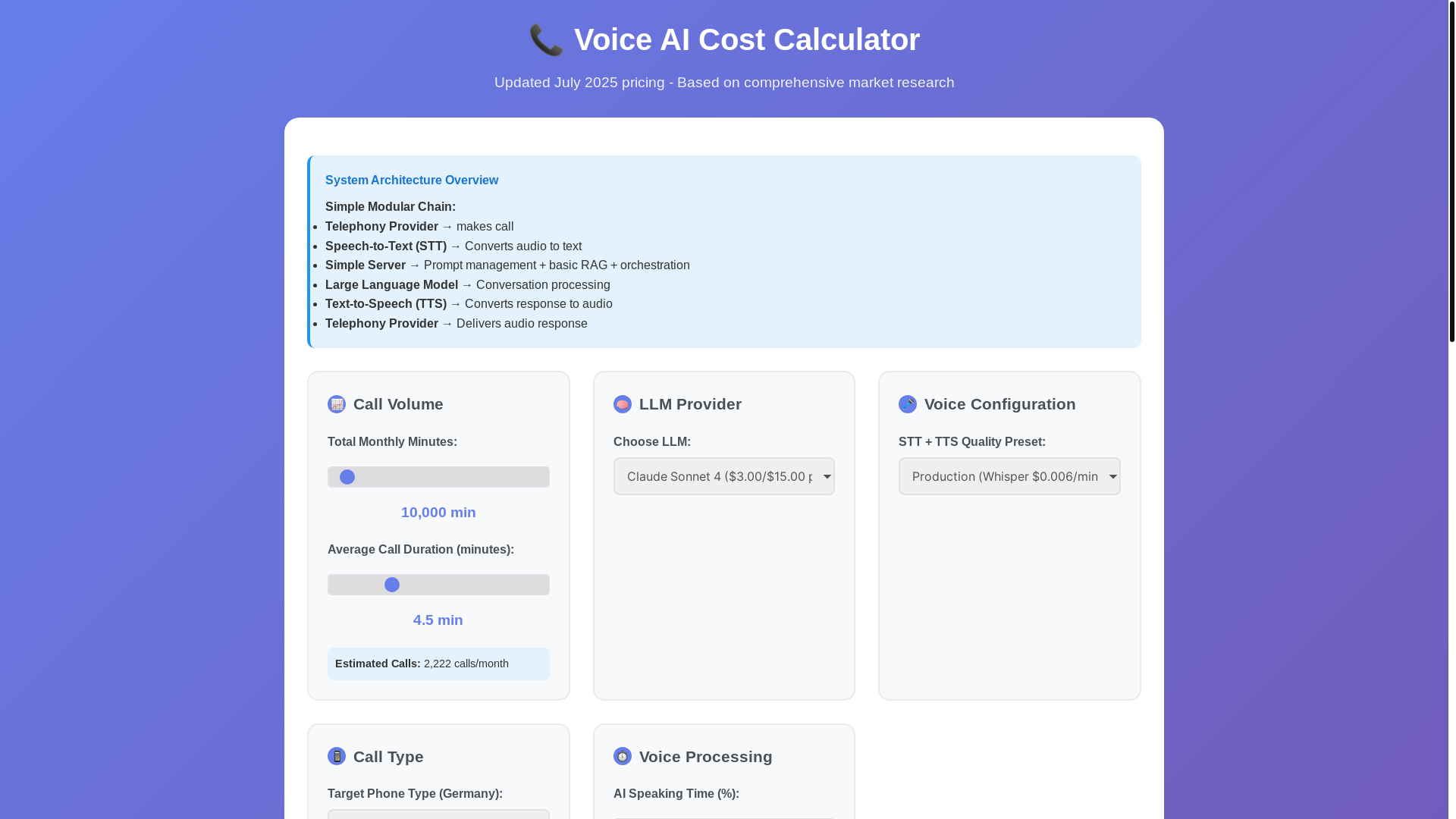Screen dimensions: 1456x819
Task: Click "Updated July 2025 pricing" subtitle
Action: pos(724,83)
